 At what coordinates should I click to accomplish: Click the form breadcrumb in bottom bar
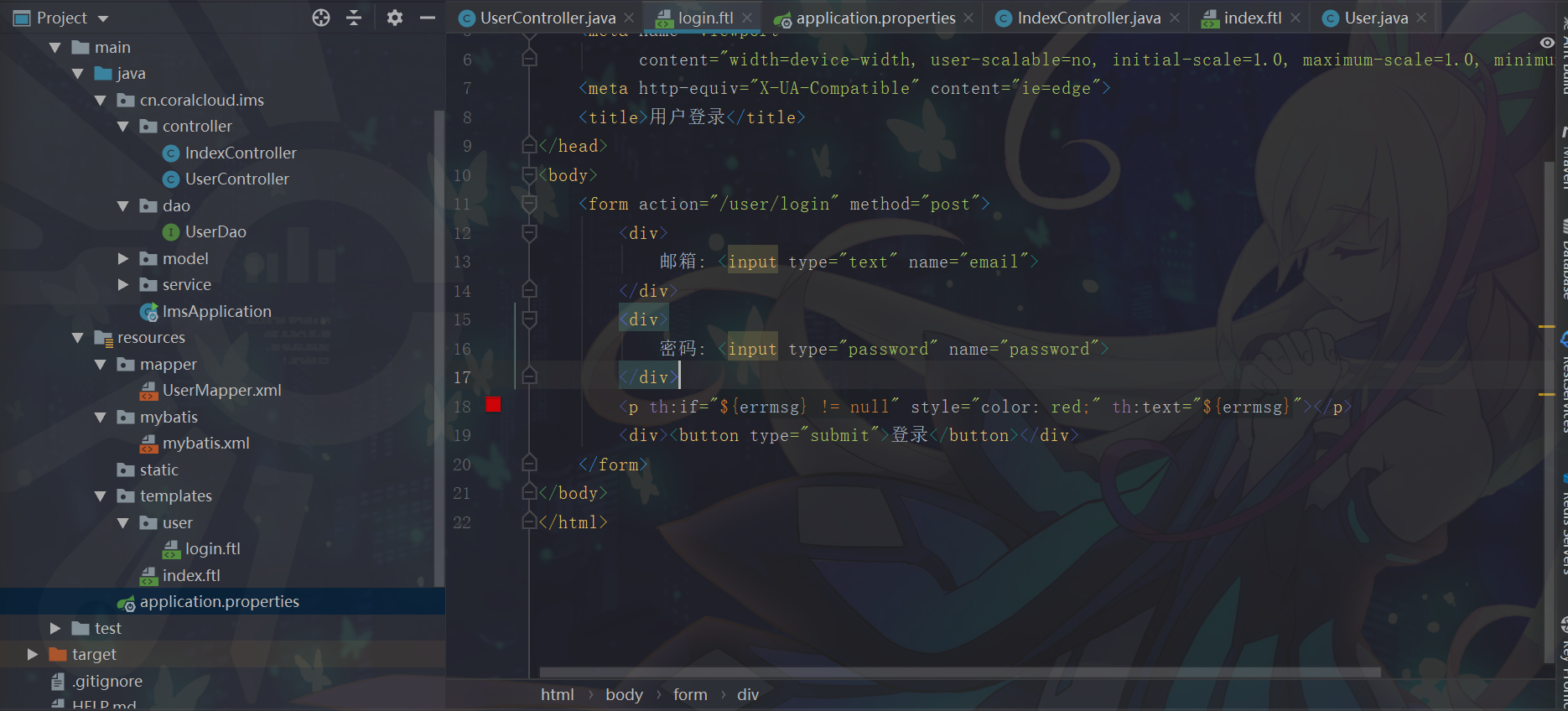click(689, 695)
